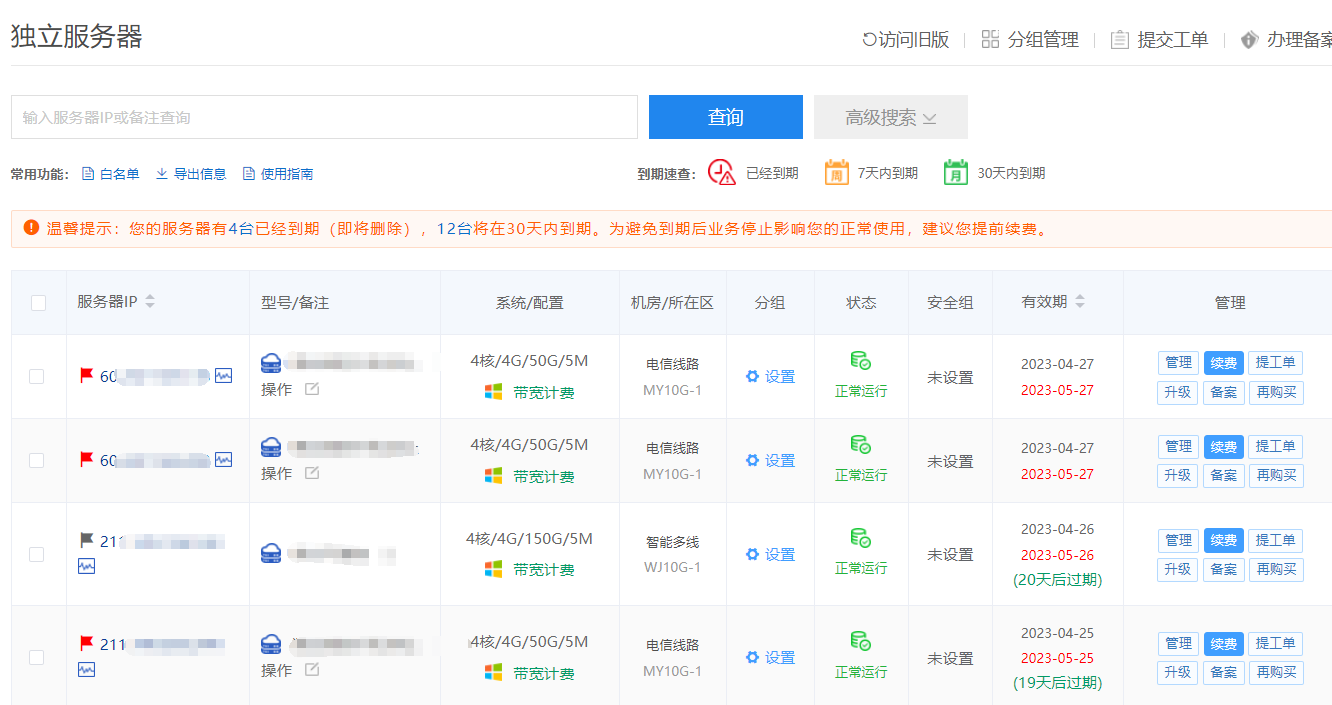Click edit note icon in first server row
This screenshot has height=705, width=1332.
pos(312,389)
